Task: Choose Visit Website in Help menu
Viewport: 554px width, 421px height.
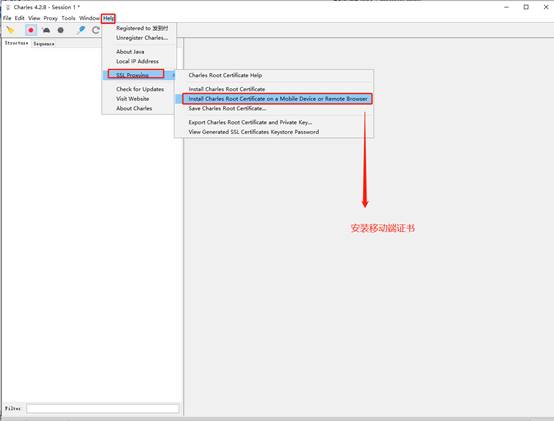Action: pos(139,99)
